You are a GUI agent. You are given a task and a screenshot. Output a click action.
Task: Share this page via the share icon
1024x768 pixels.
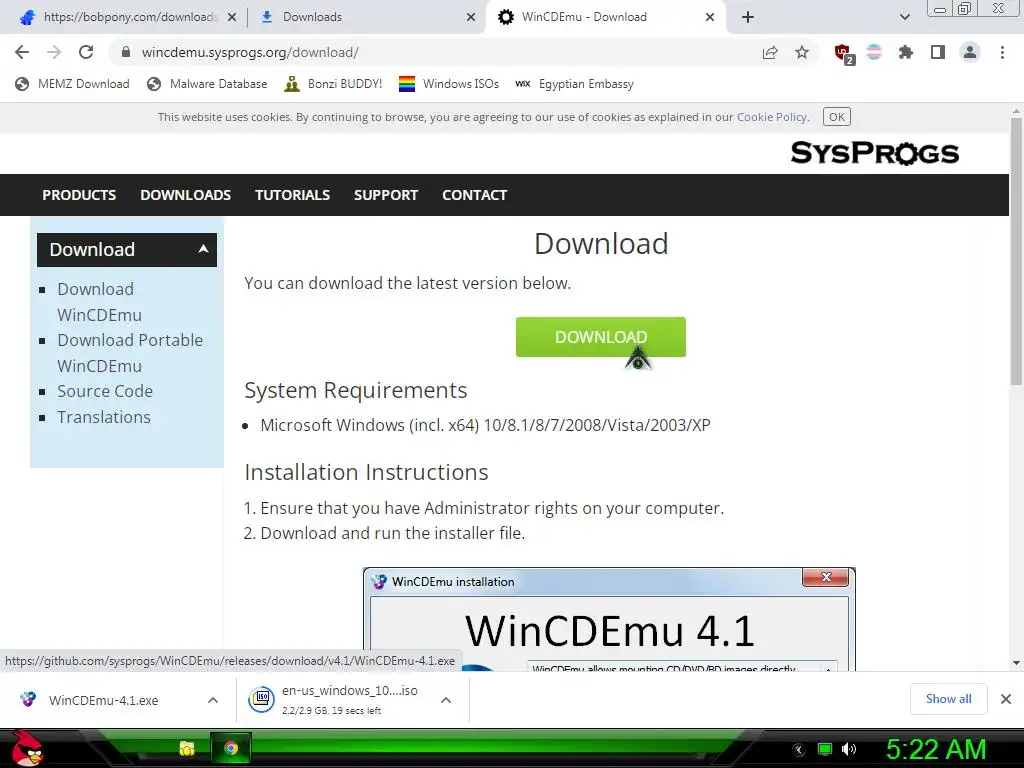[770, 53]
